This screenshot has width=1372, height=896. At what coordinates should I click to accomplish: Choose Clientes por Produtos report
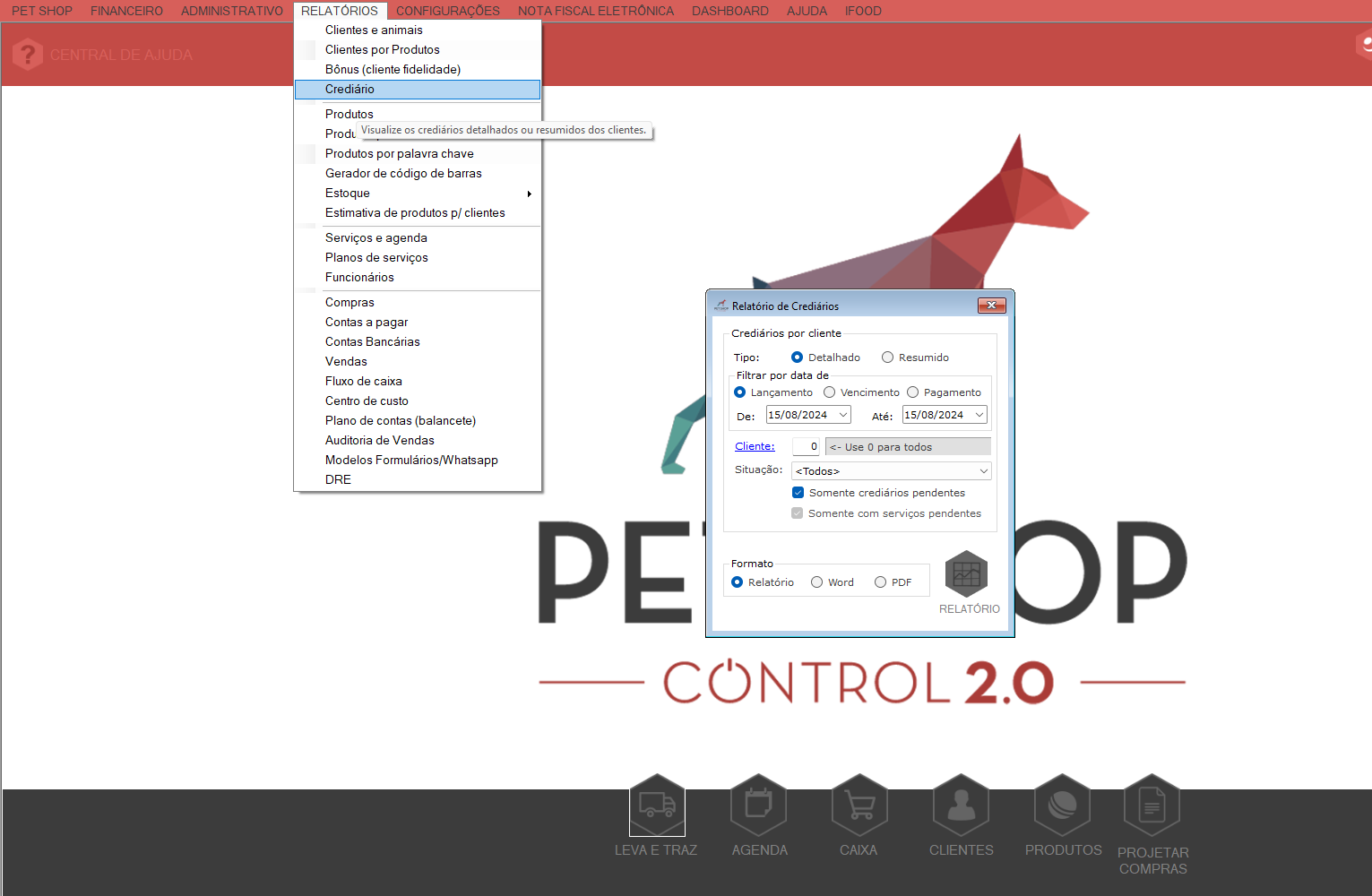coord(418,50)
